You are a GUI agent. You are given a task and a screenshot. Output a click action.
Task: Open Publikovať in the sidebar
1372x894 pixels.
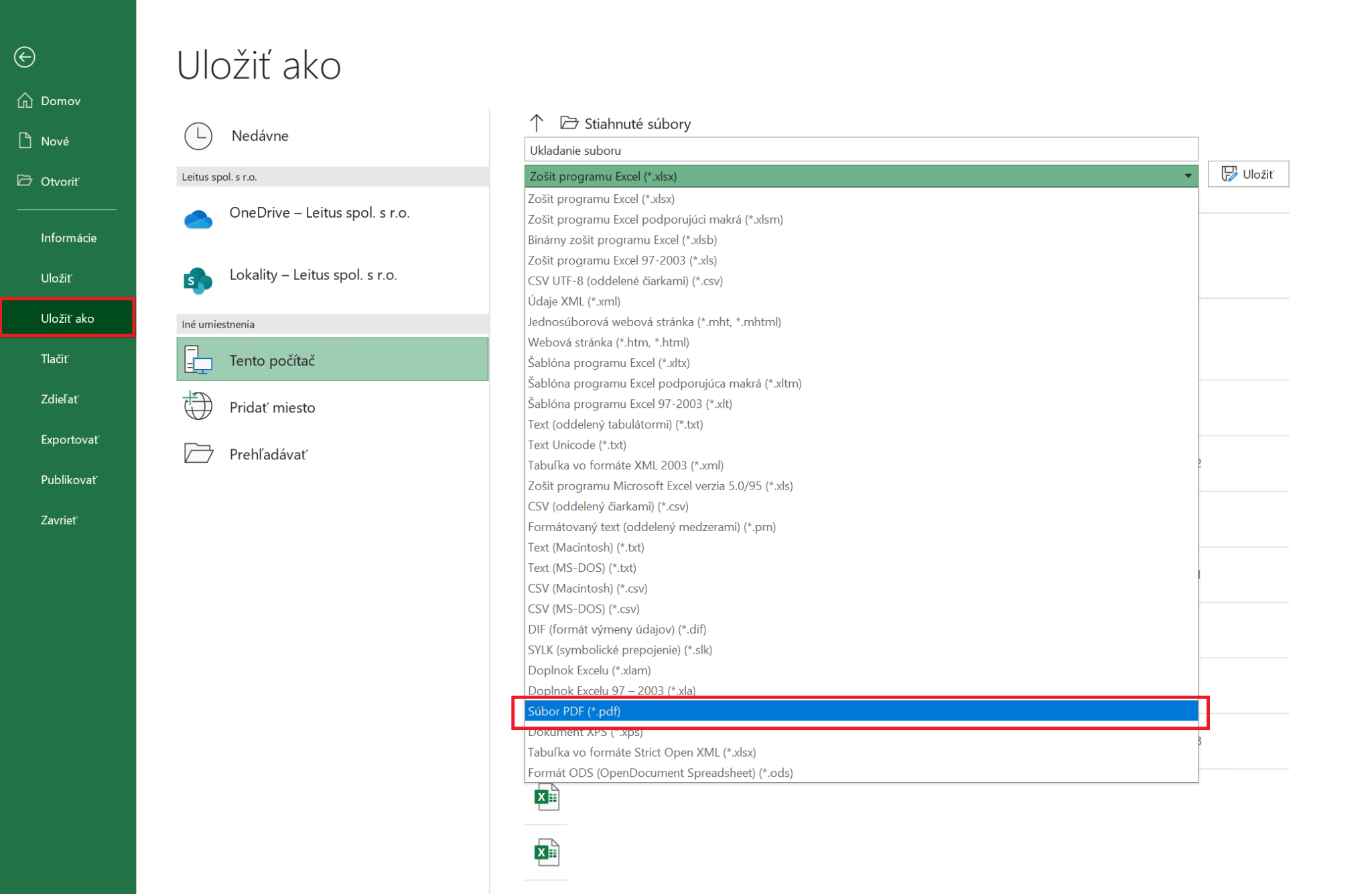tap(68, 479)
